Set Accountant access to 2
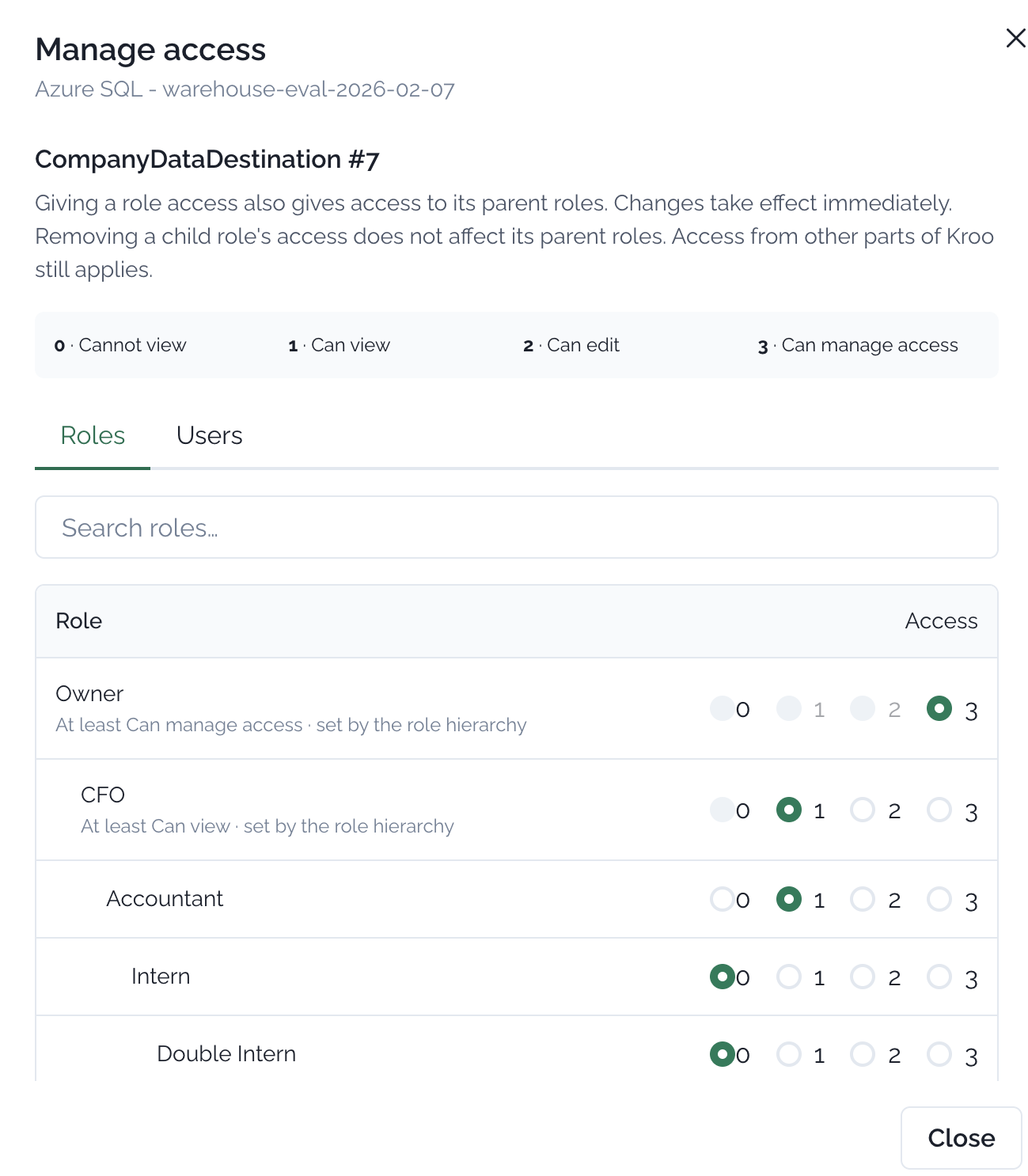This screenshot has height=1176, width=1028. [x=863, y=899]
